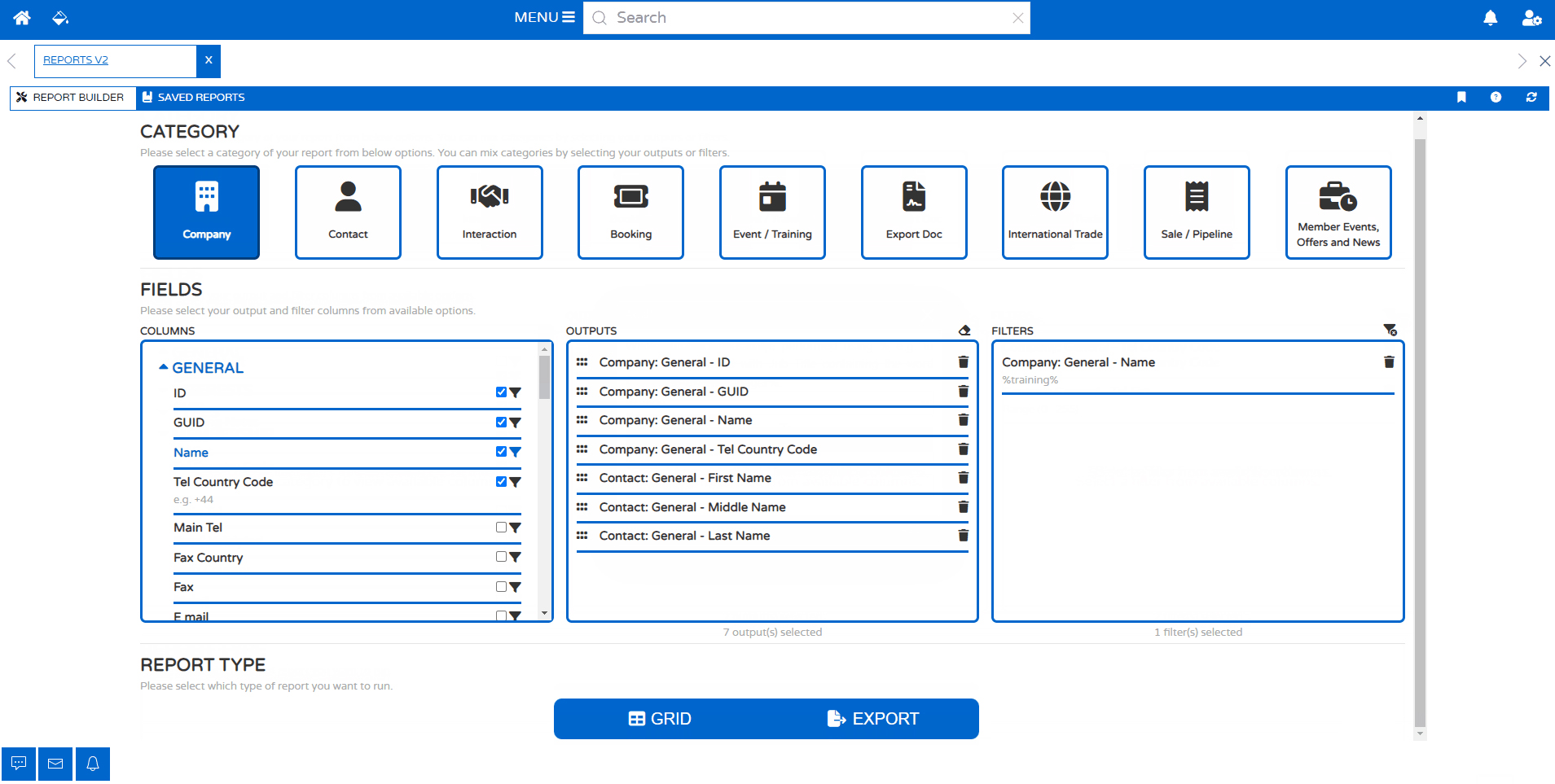Uncheck the ID column output checkbox
This screenshot has width=1555, height=784.
click(x=501, y=392)
